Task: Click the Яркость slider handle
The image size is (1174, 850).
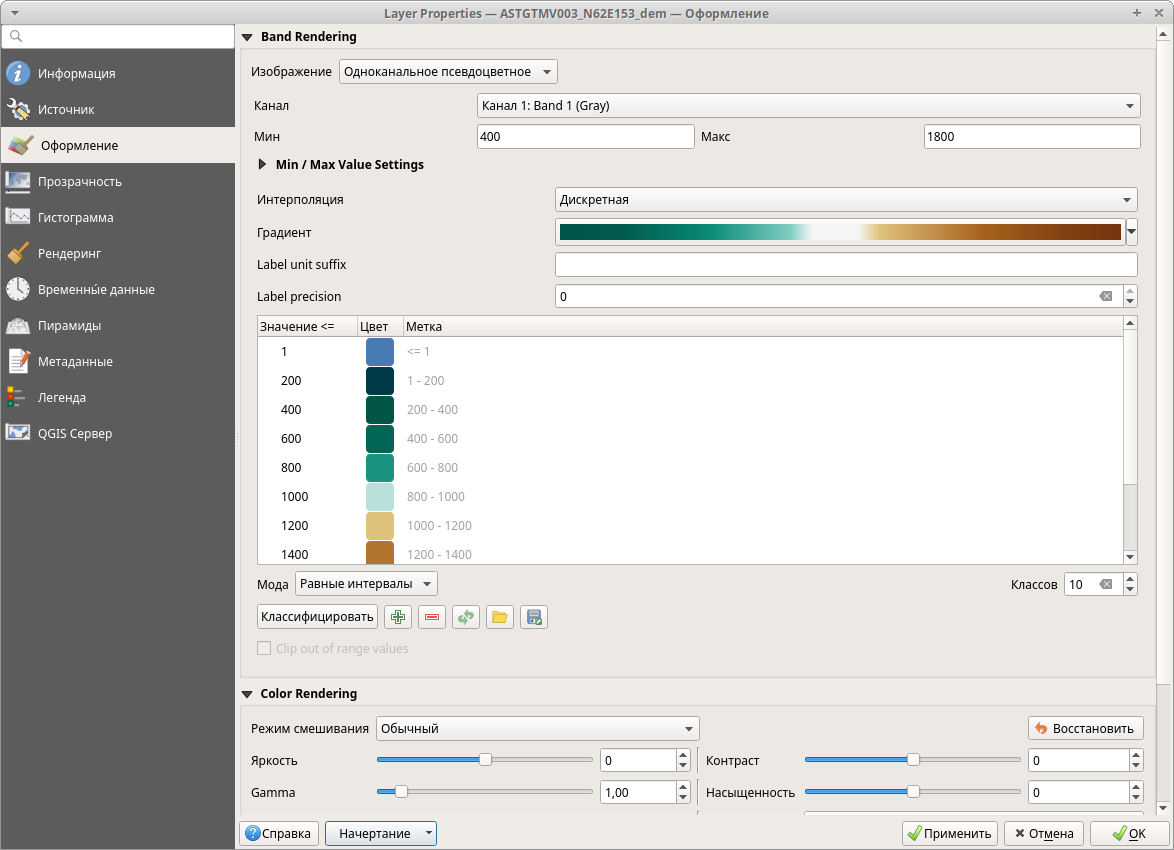Action: tap(485, 760)
